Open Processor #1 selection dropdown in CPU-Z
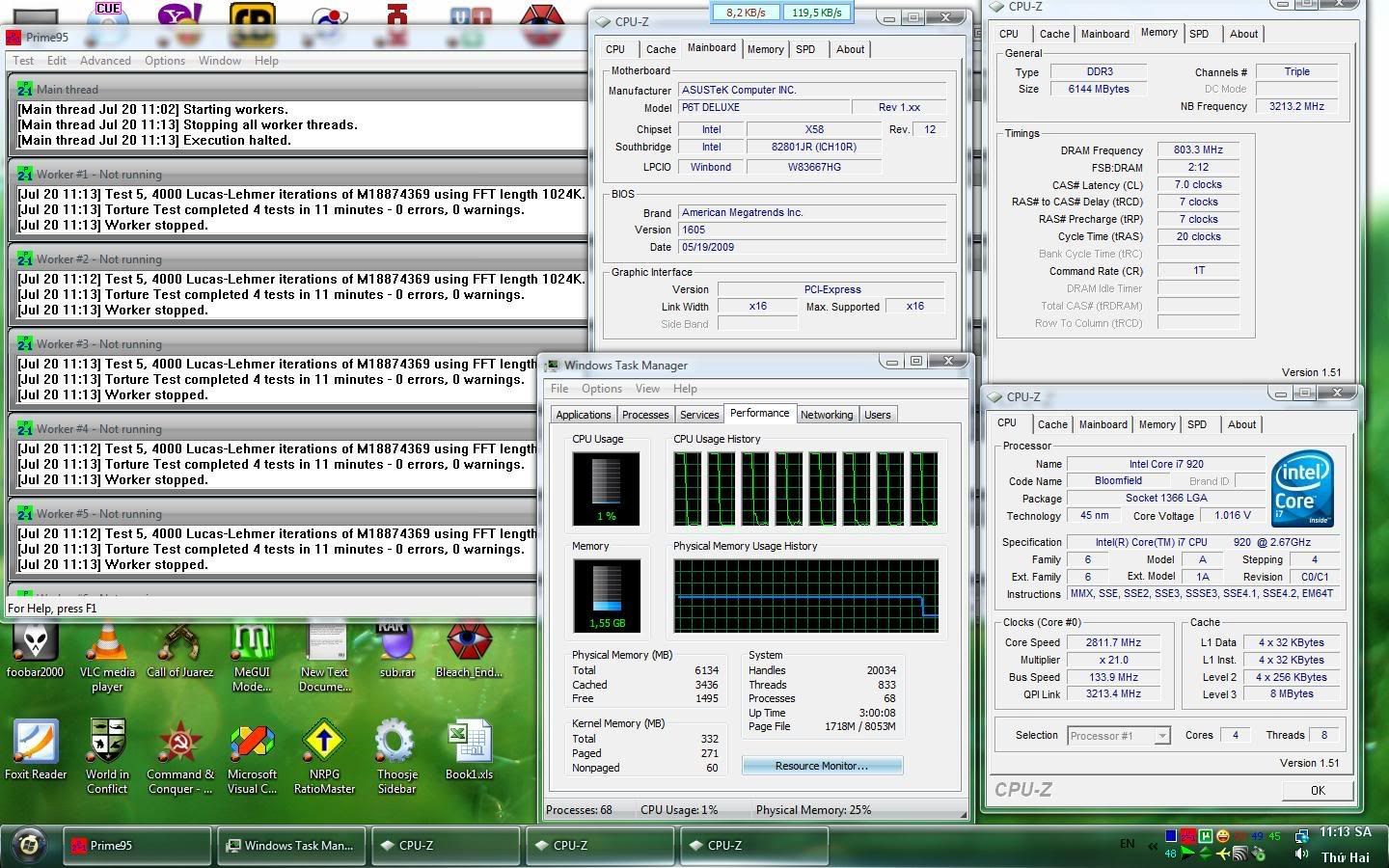Screen dimensions: 1389x868 point(1161,736)
